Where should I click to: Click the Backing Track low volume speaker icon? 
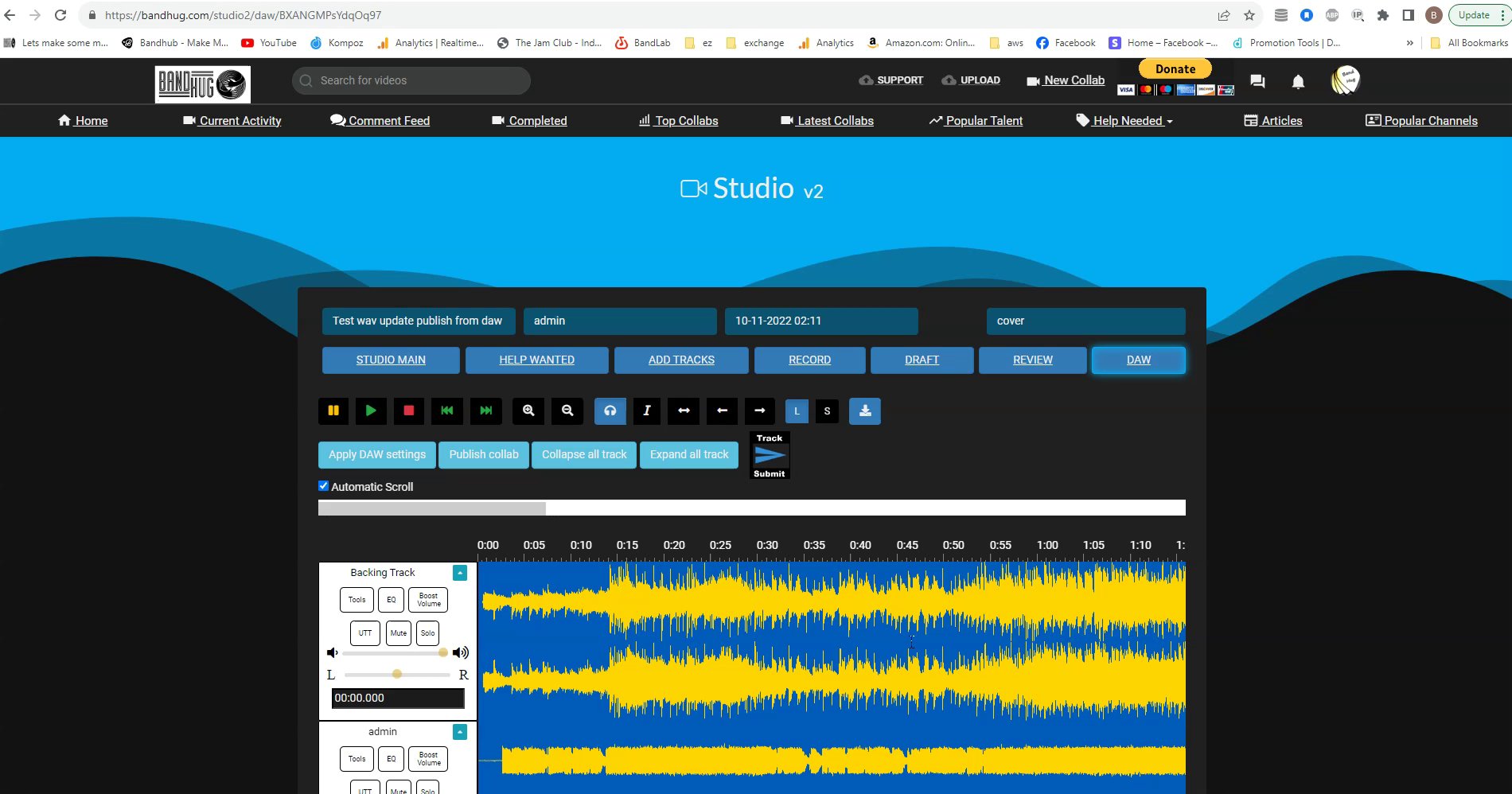[332, 653]
